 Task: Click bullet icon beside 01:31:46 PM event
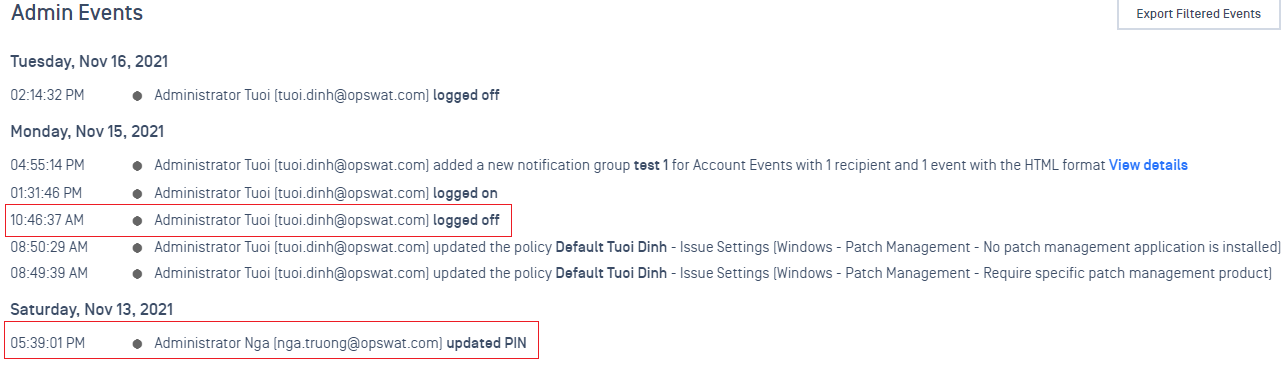(x=137, y=193)
